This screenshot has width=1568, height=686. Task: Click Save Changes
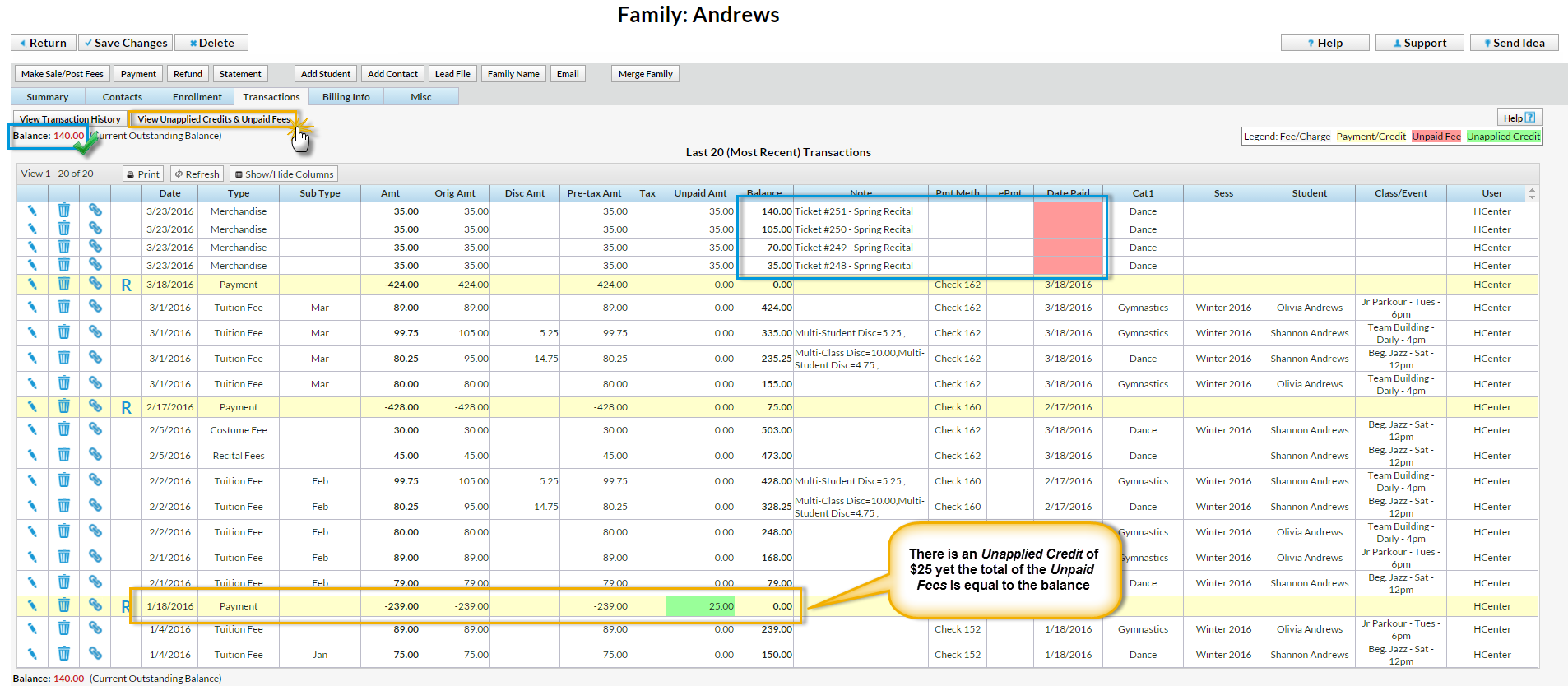pos(126,43)
